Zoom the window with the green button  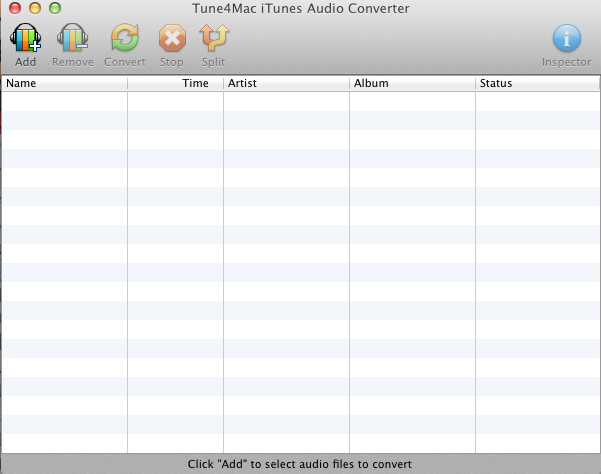[x=55, y=8]
